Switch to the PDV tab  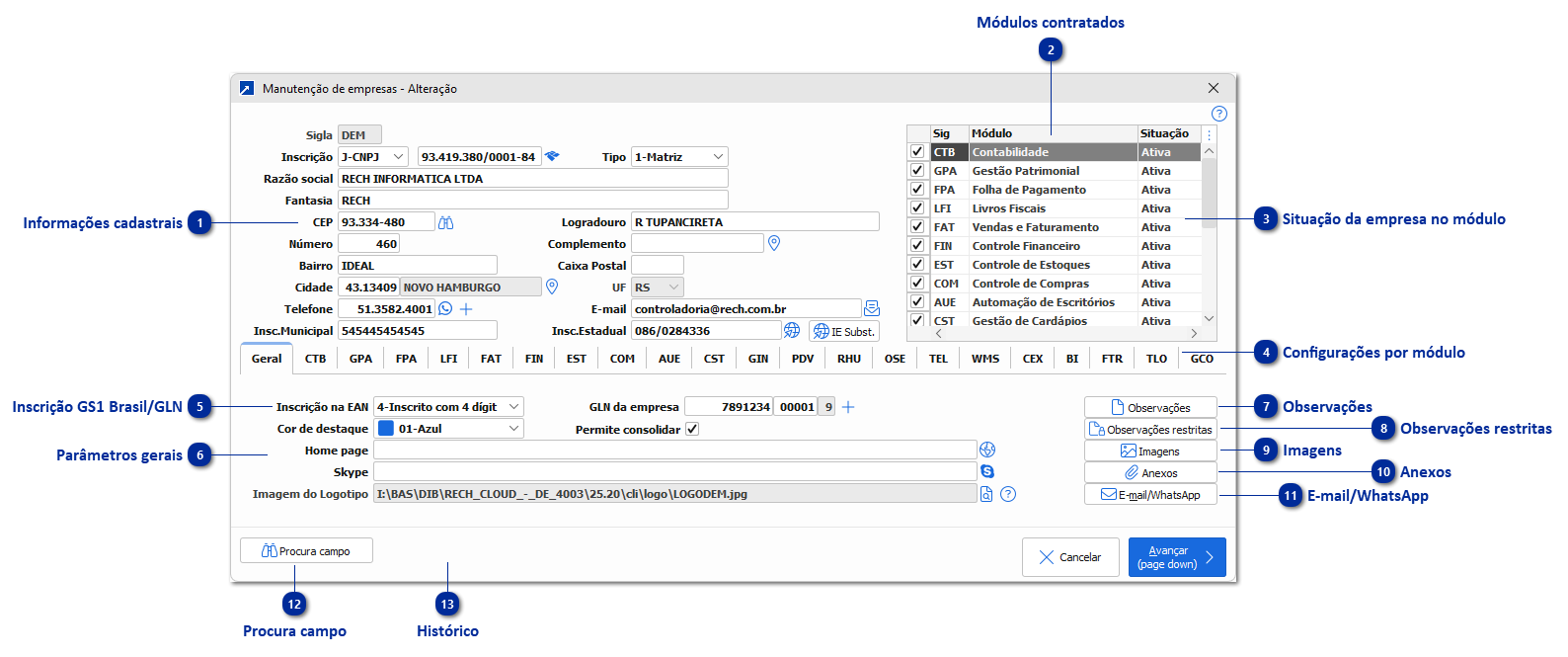tap(803, 359)
